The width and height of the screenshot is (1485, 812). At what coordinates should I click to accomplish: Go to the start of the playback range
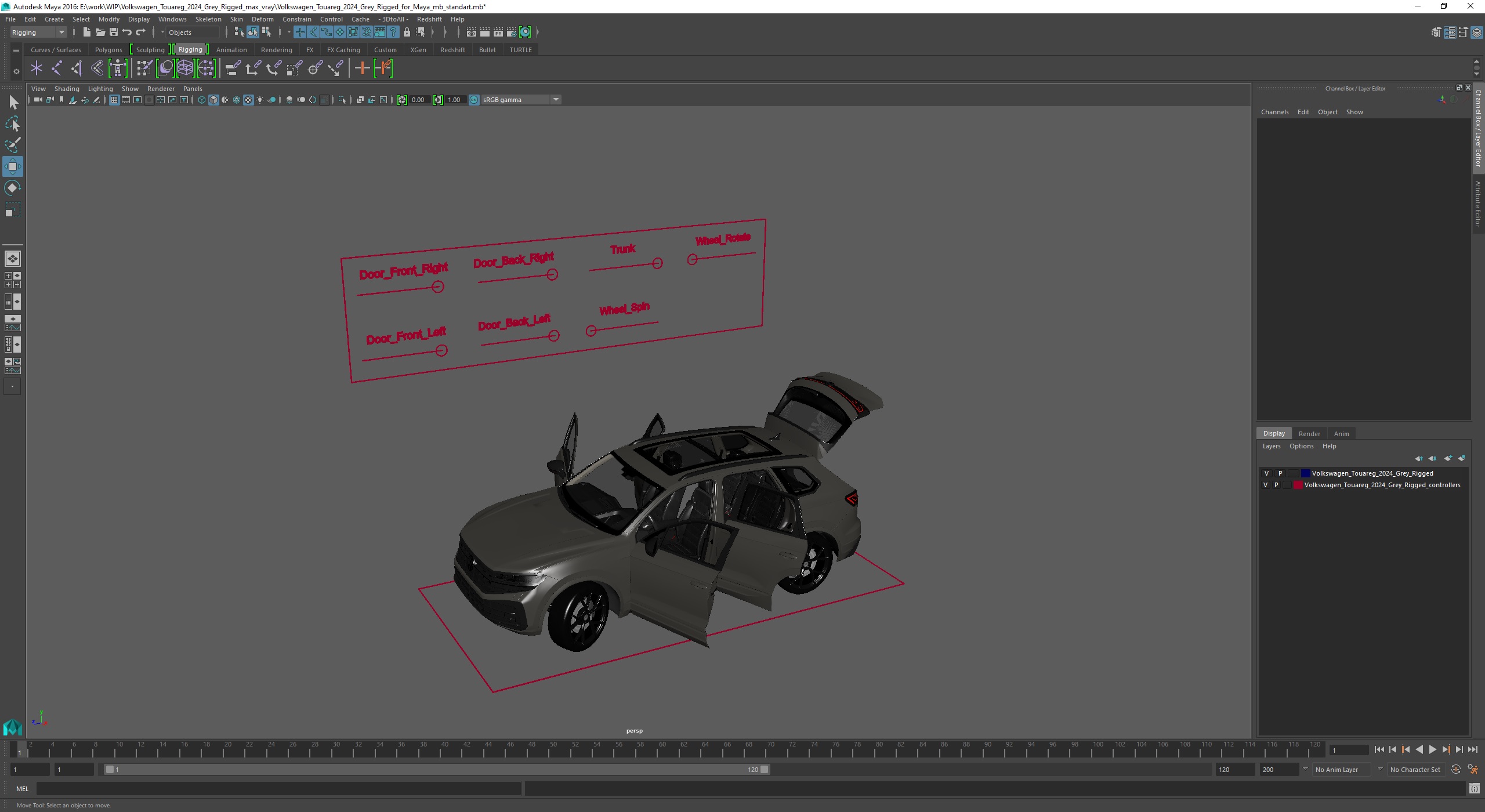pyautogui.click(x=1379, y=750)
